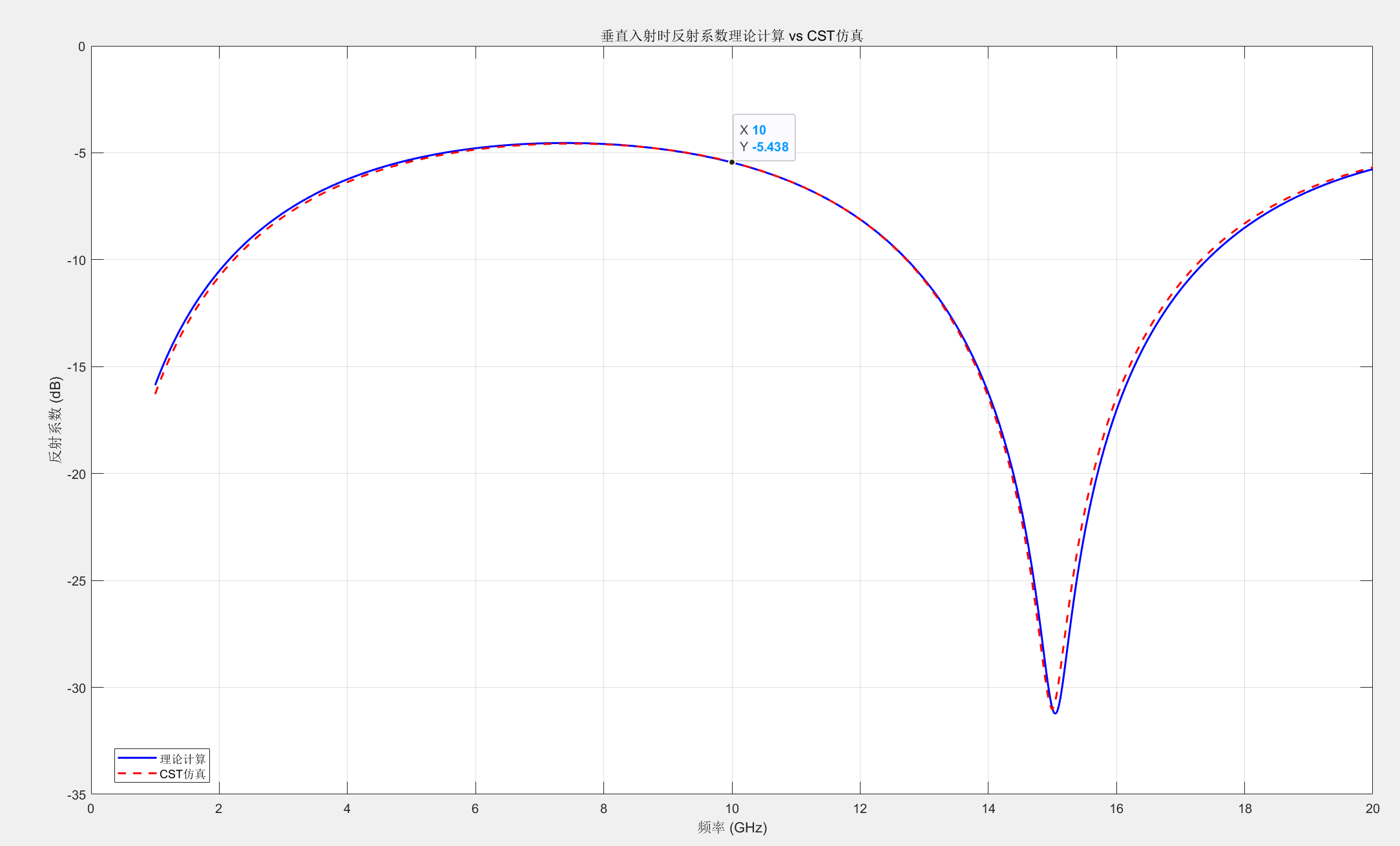
Task: Click the x-axis label 频率 (GHz)
Action: coord(731,828)
